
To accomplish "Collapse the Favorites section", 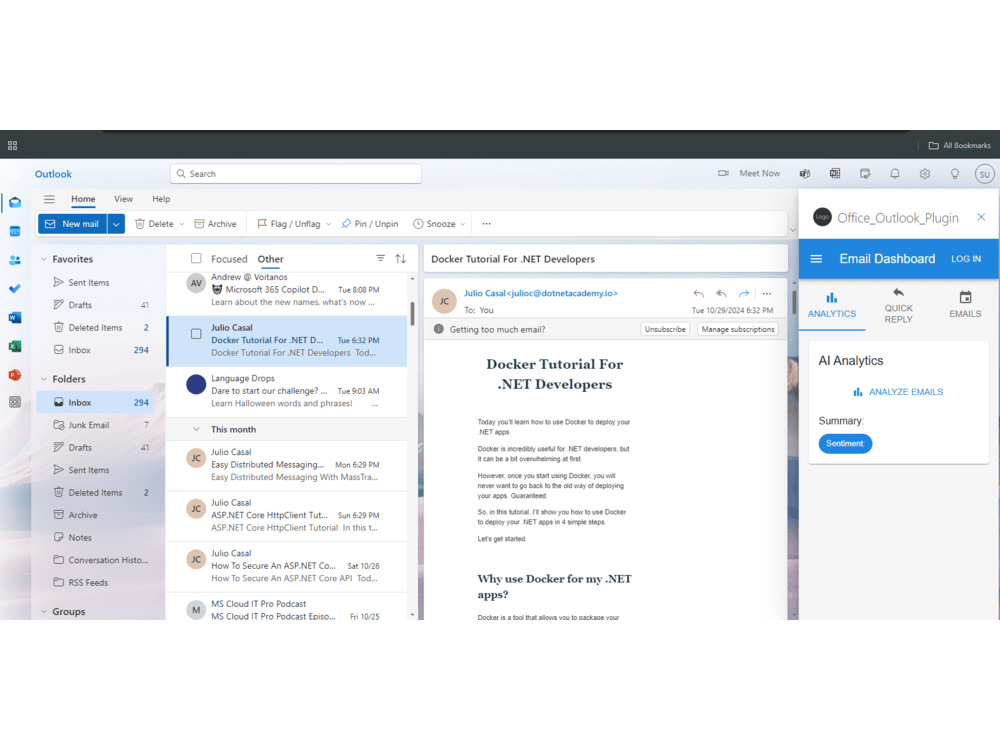I will click(x=44, y=259).
